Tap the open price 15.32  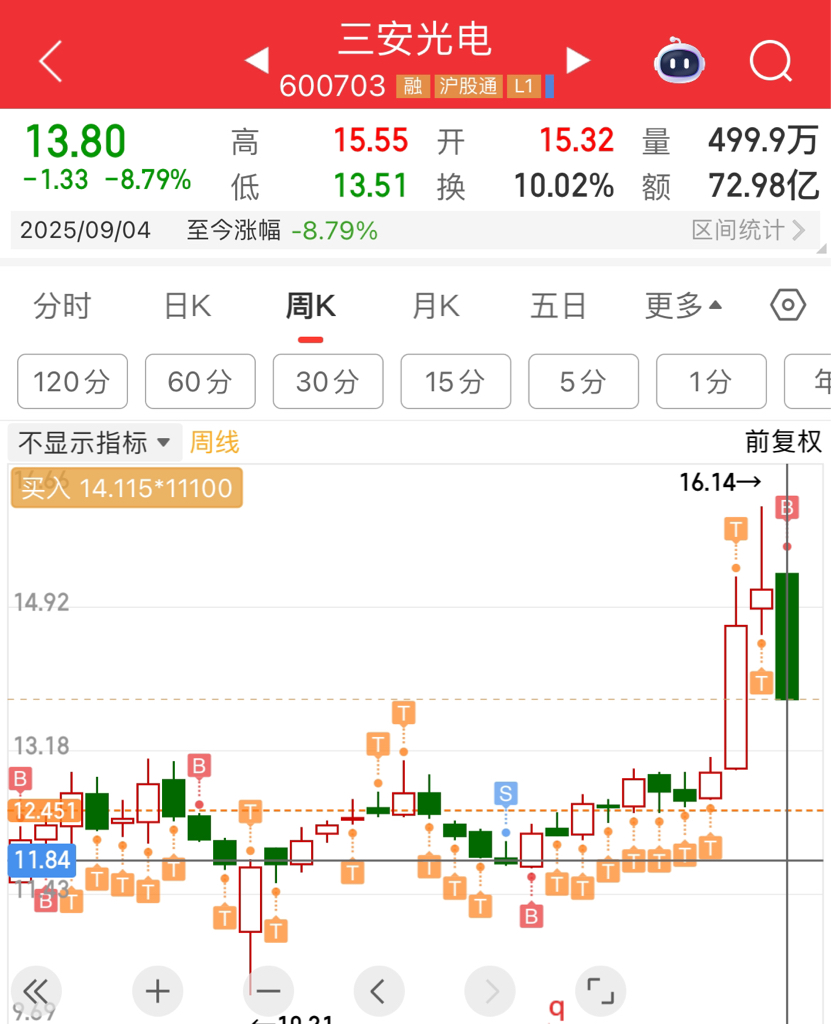577,140
